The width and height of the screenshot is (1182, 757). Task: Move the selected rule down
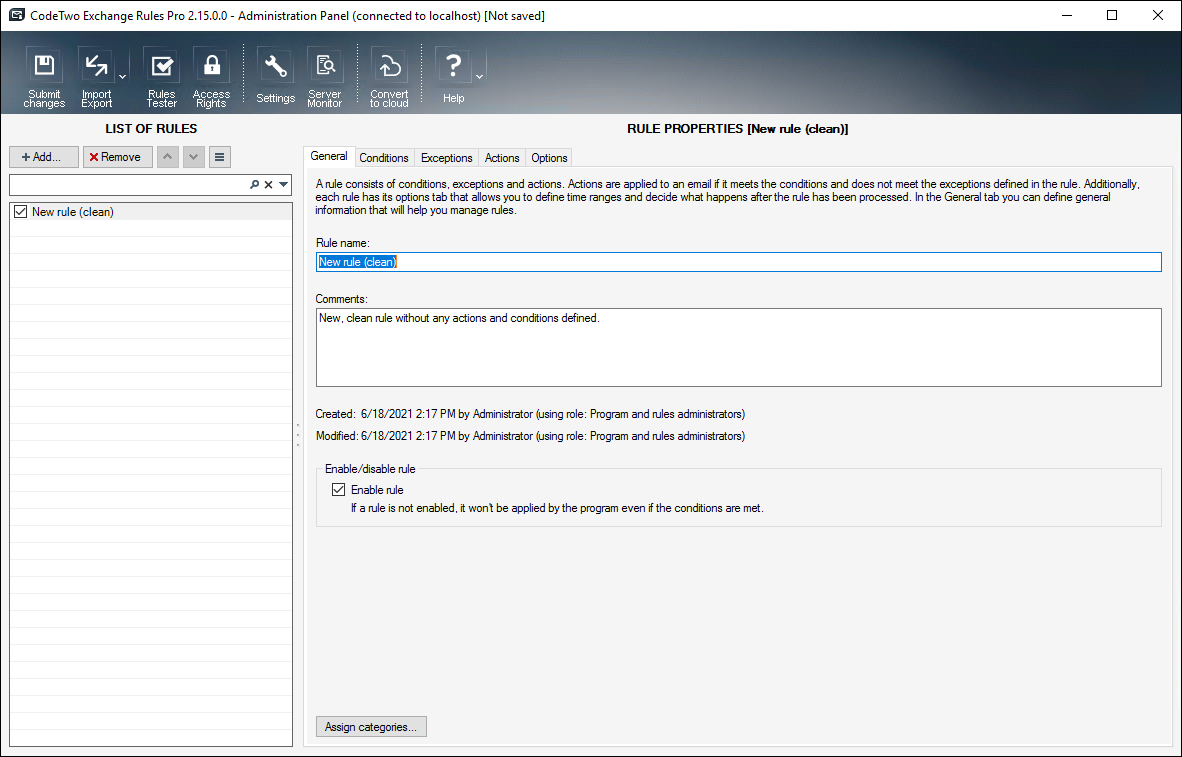point(194,157)
